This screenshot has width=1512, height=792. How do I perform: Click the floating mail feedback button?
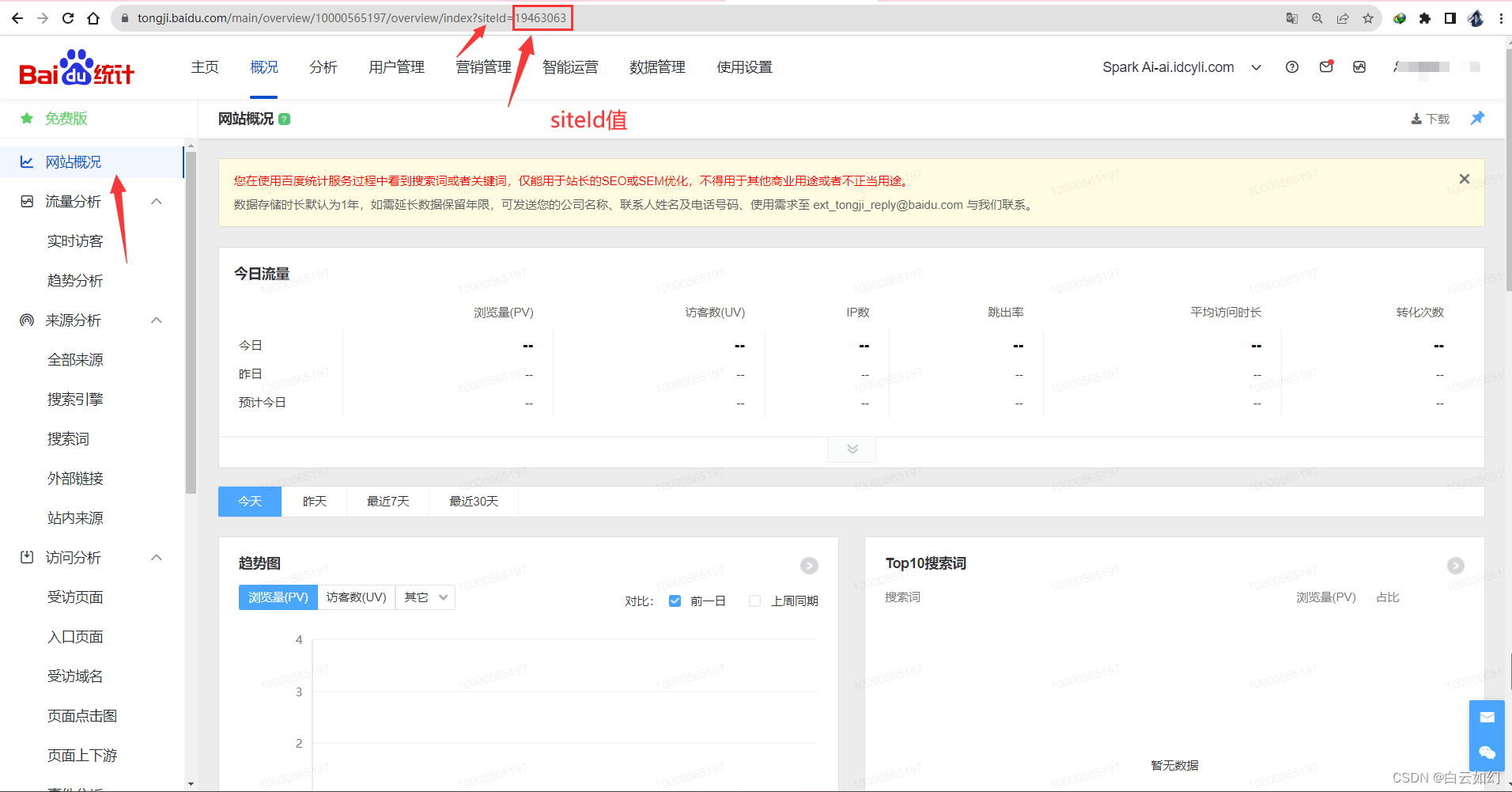(x=1487, y=718)
